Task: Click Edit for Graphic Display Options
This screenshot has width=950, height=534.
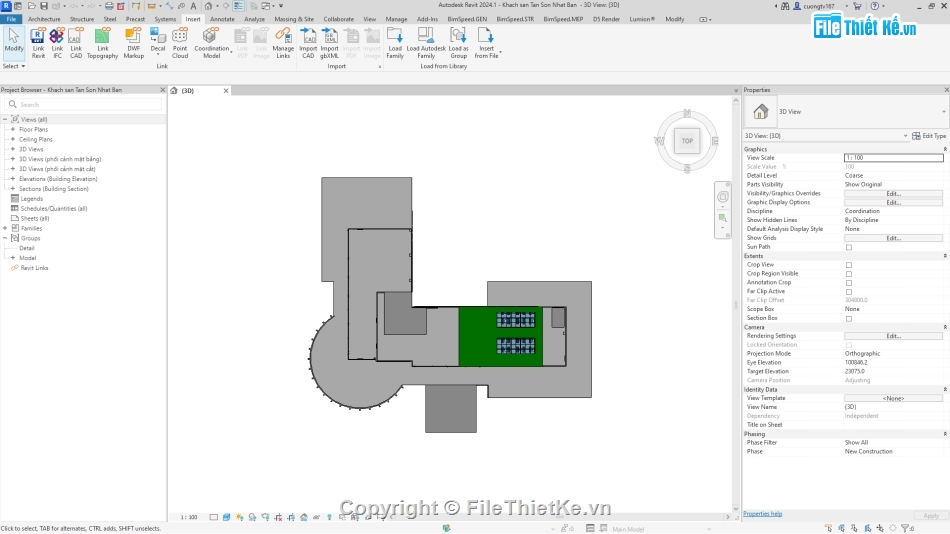Action: 894,202
